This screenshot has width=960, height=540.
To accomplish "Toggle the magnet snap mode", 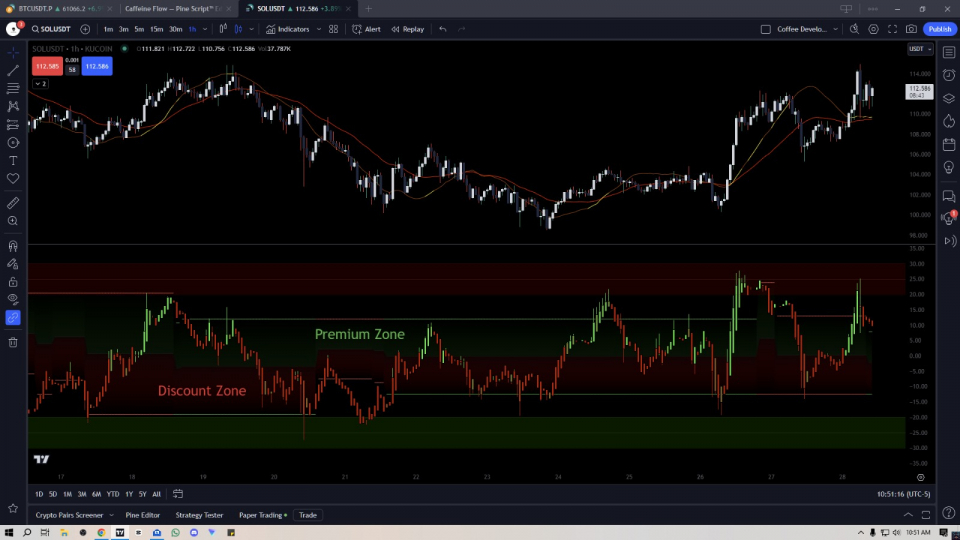I will (13, 246).
